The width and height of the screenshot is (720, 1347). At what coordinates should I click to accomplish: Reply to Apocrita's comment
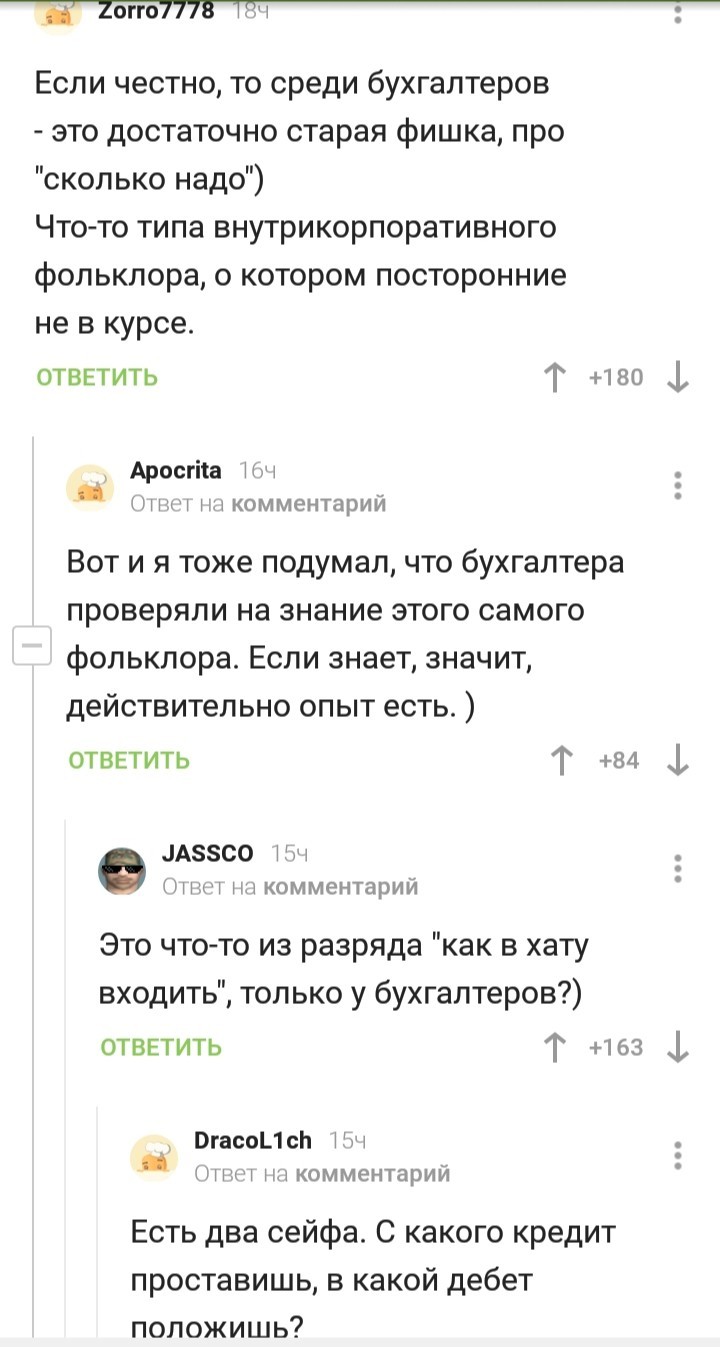coord(129,761)
